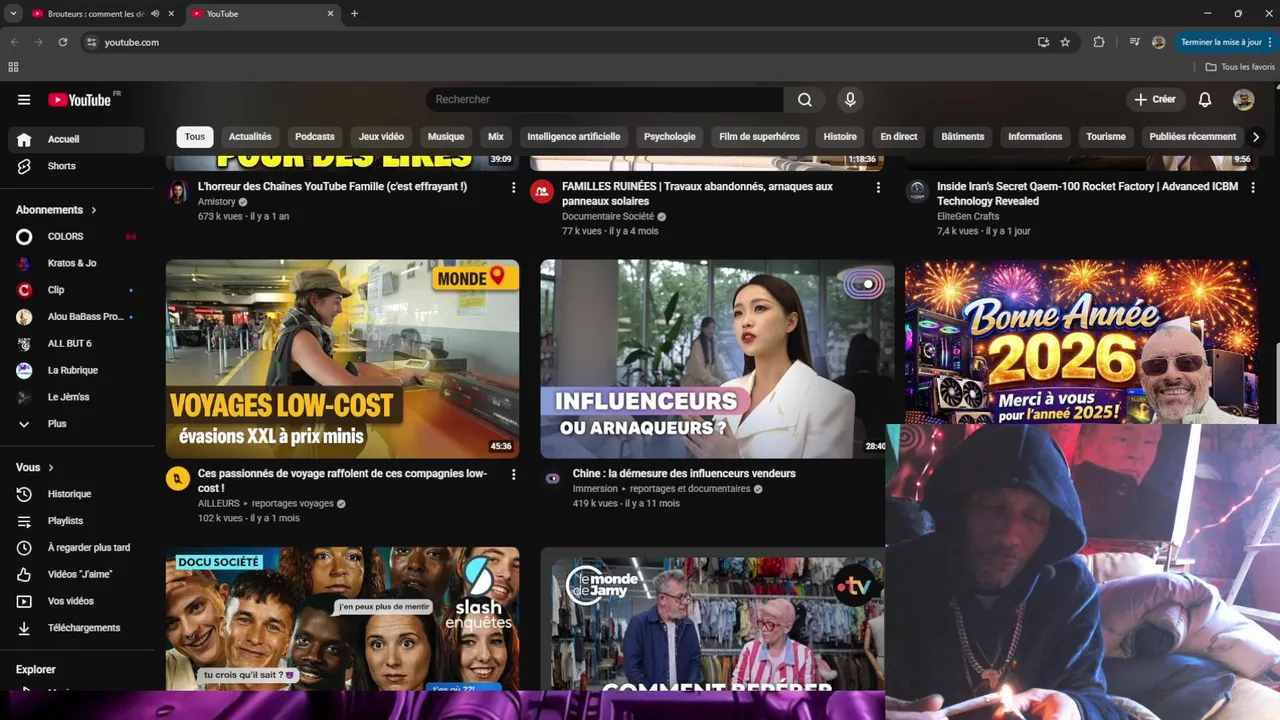The height and width of the screenshot is (720, 1280).
Task: Open Vidéos "J'aime" list
Action: pyautogui.click(x=76, y=574)
